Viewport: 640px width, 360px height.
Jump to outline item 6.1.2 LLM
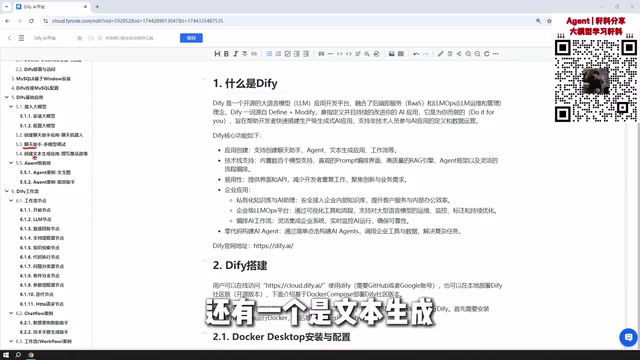pyautogui.click(x=36, y=219)
